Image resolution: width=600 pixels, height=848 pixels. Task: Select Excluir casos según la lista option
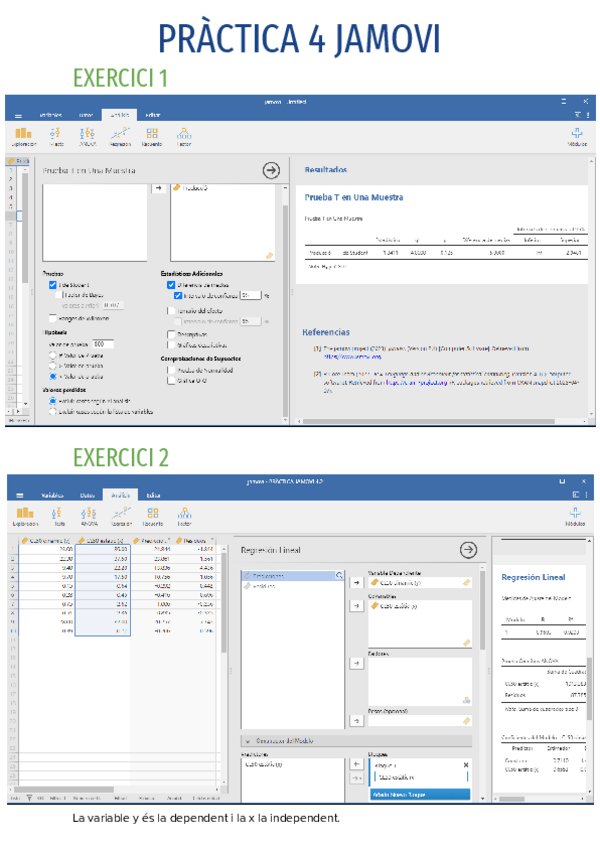coord(52,412)
